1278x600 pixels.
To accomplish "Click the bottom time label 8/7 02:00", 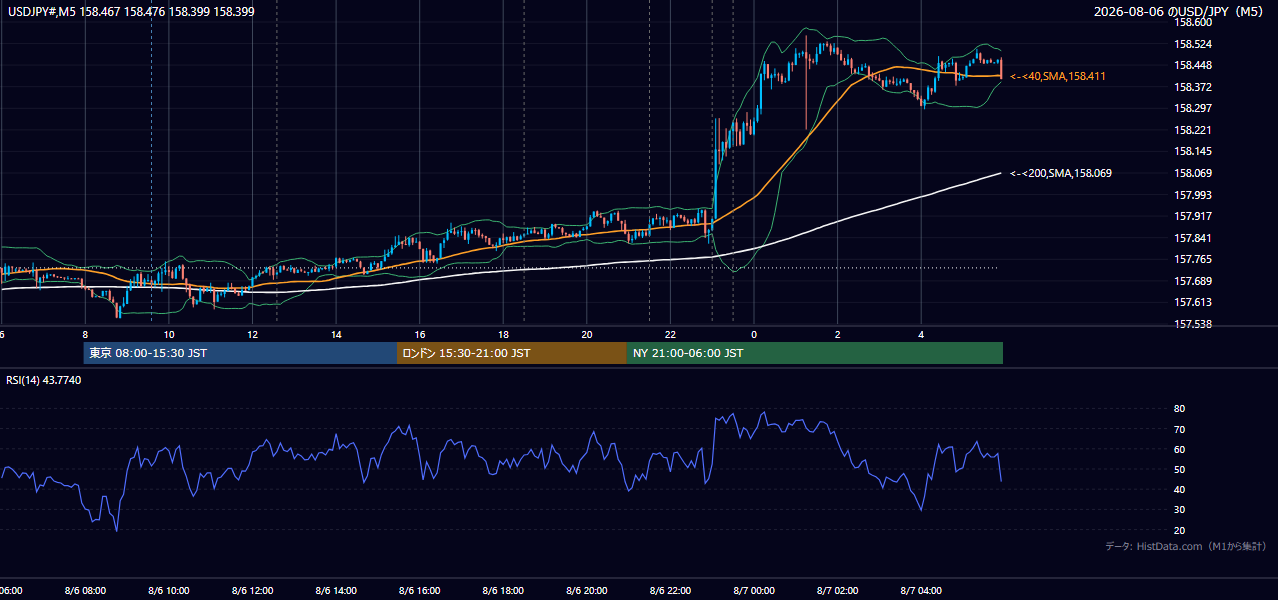I will tap(838, 591).
